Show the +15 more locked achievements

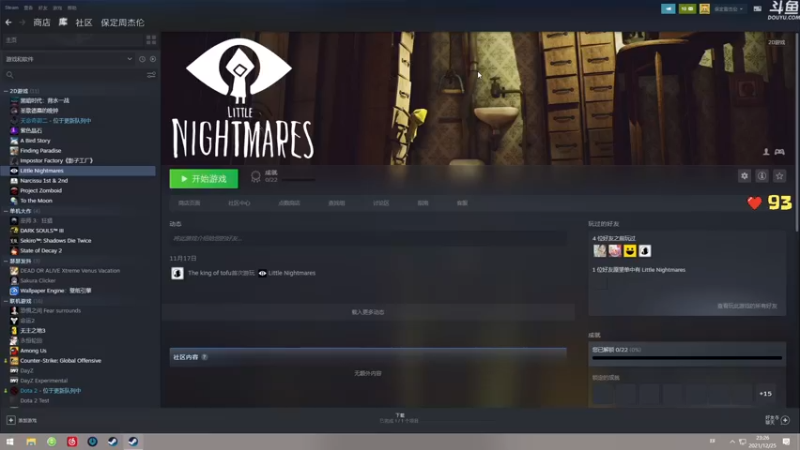tap(765, 393)
